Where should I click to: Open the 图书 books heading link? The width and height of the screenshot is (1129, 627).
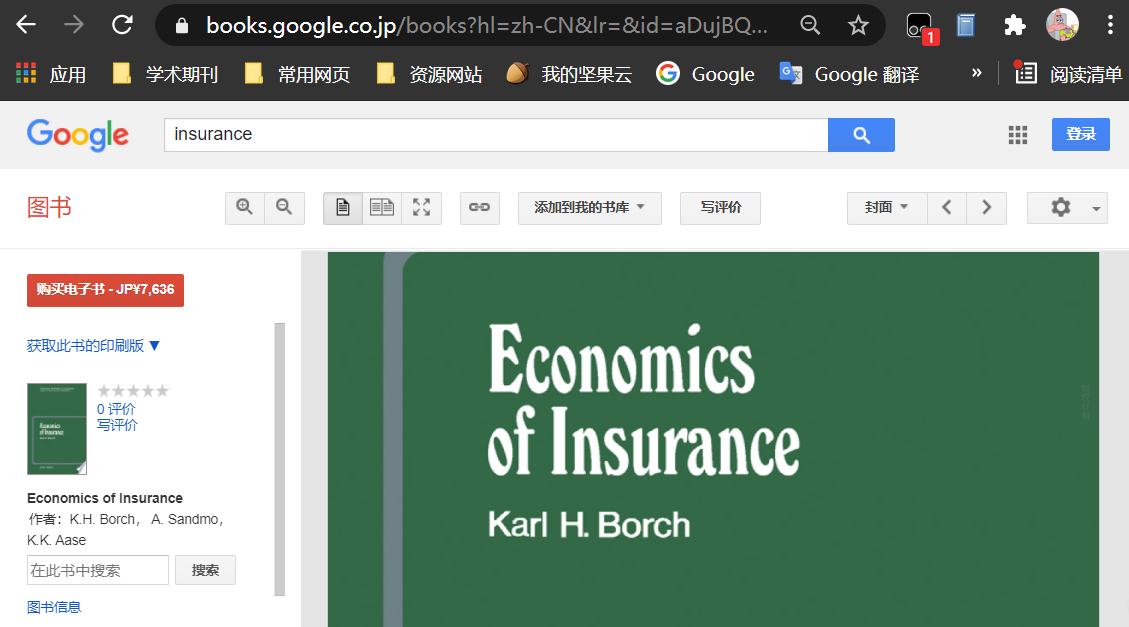click(49, 207)
